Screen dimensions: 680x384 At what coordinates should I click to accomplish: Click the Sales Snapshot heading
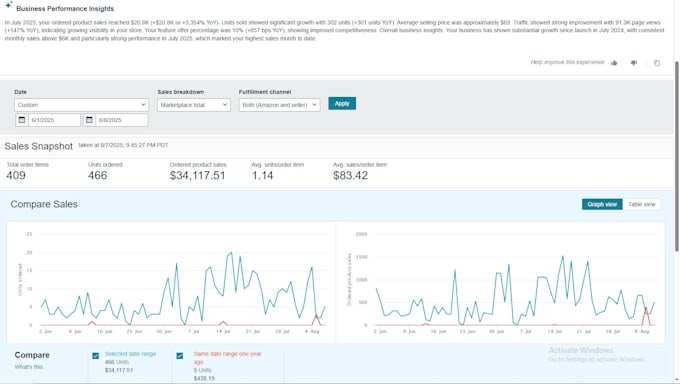[39, 147]
